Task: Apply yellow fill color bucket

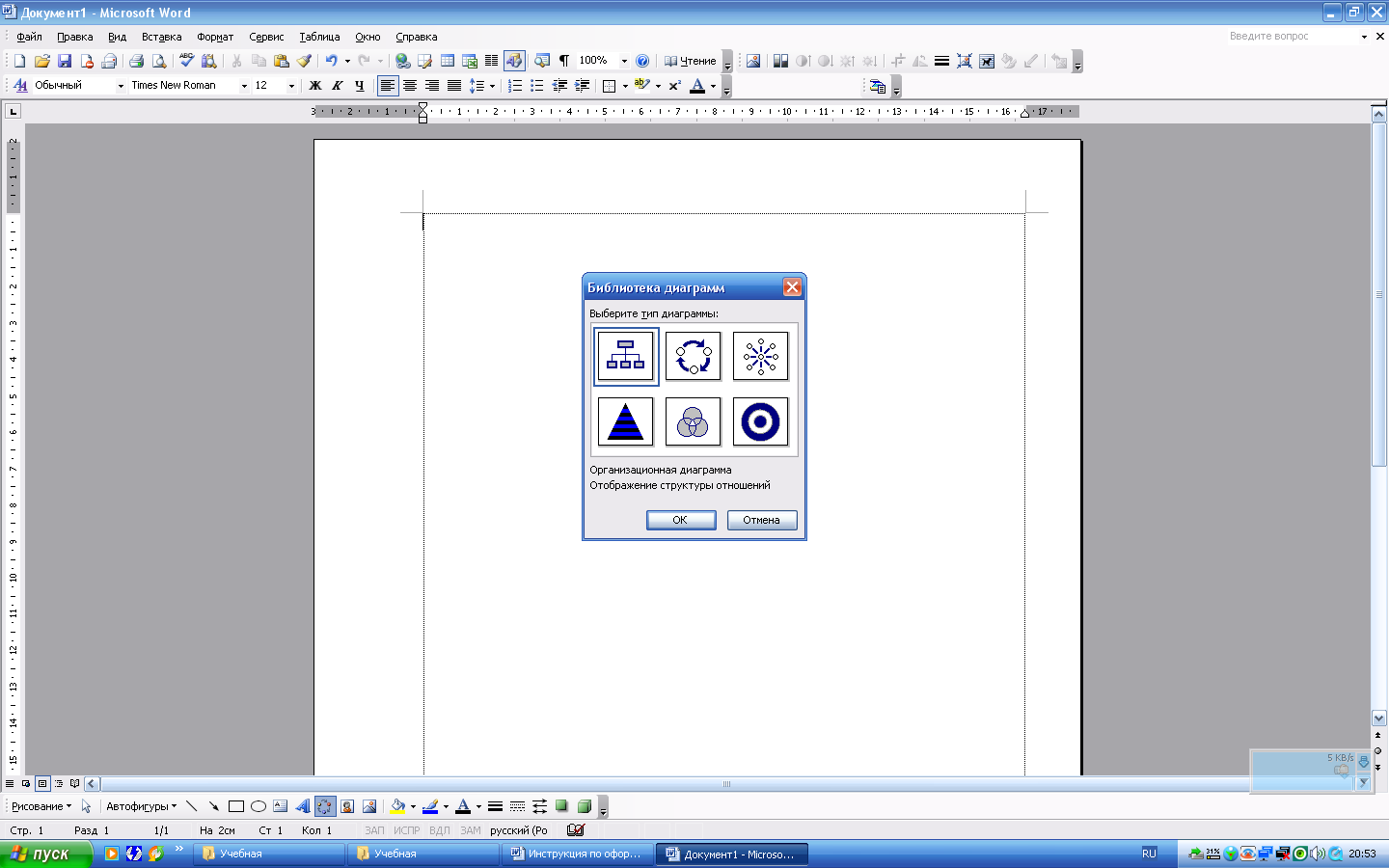Action: coord(397,806)
